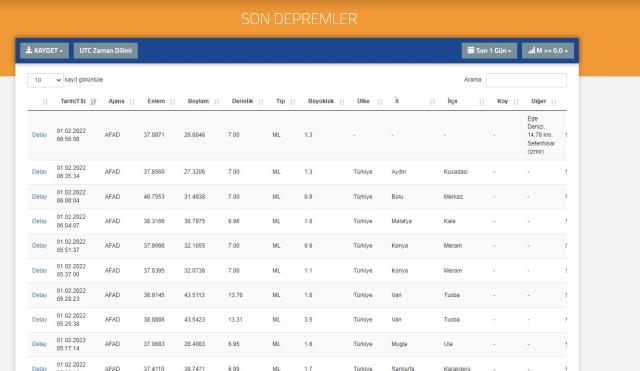Sort by Derinlik column sort icon
This screenshot has height=371, width=640.
point(261,102)
